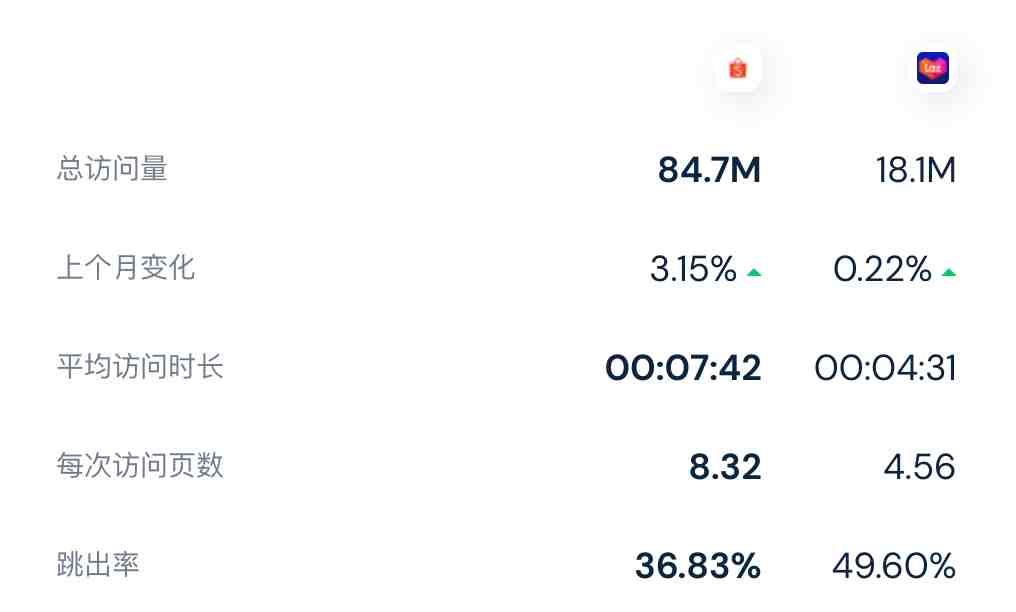Select the 上个月变化 row label

pyautogui.click(x=126, y=267)
